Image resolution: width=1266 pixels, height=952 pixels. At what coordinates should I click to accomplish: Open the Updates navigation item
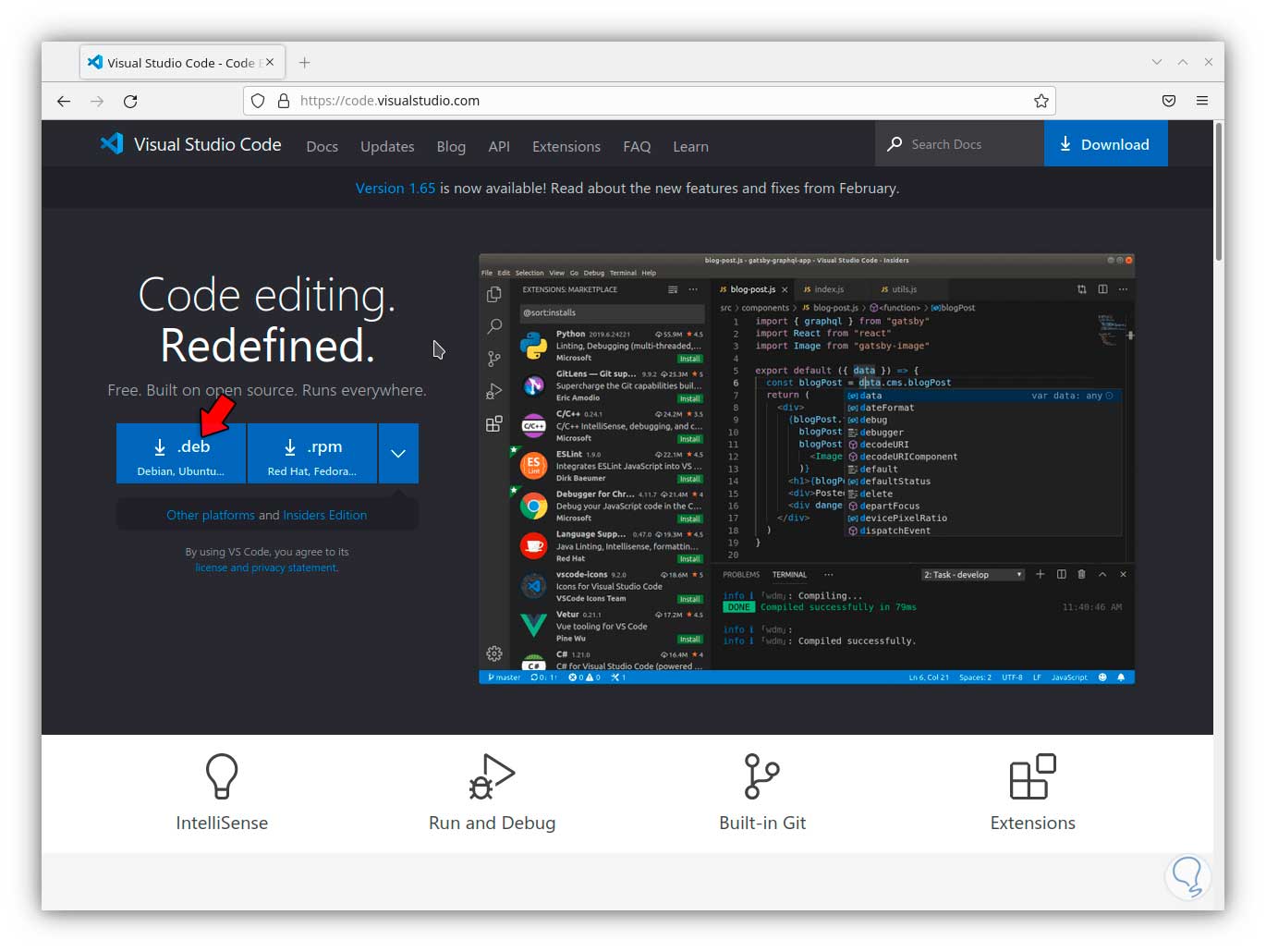[x=387, y=146]
